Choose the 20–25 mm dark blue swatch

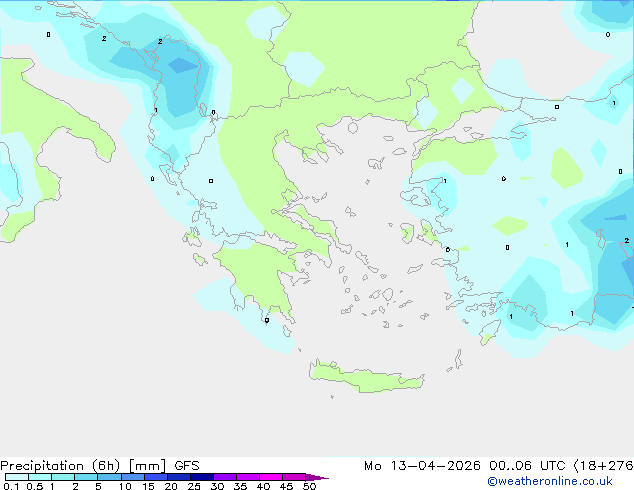point(179,477)
